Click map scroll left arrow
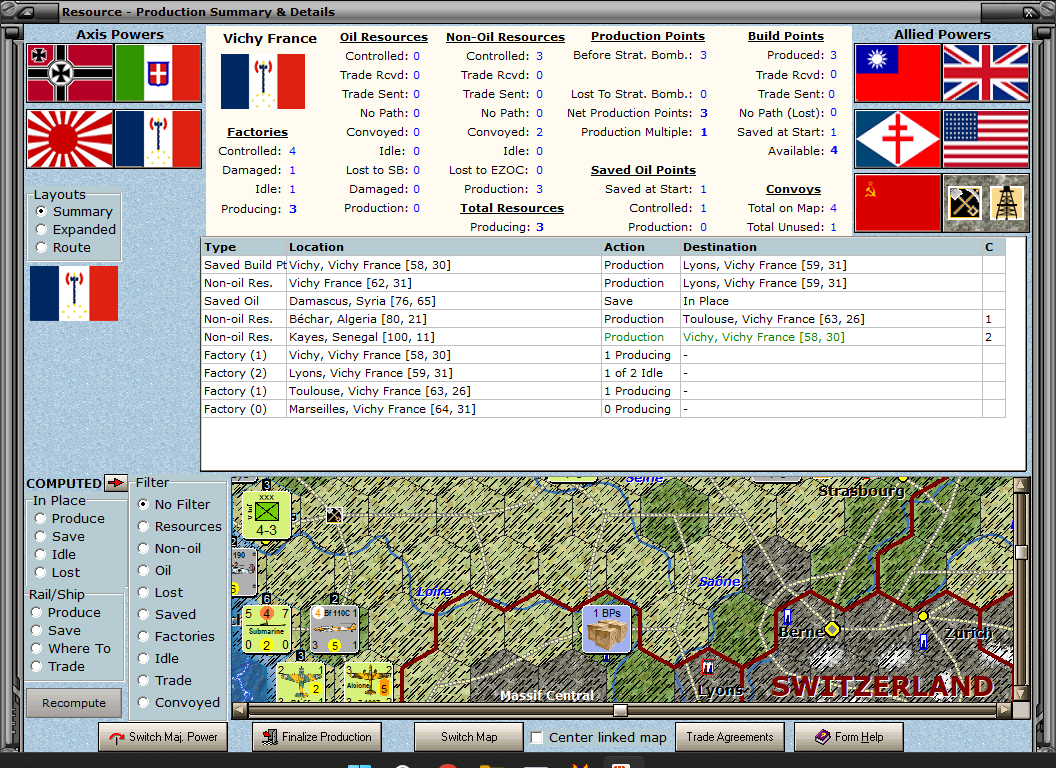This screenshot has width=1056, height=768. [x=240, y=710]
